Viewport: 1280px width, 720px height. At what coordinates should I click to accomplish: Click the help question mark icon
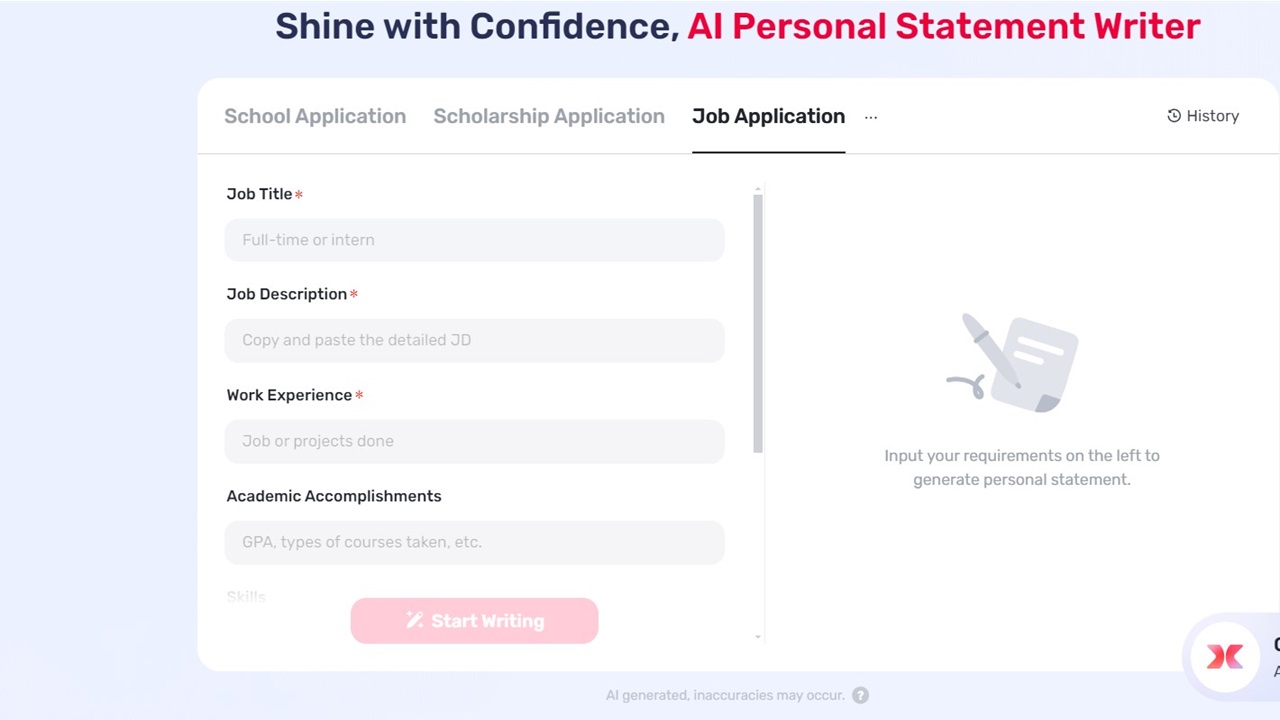tap(860, 695)
